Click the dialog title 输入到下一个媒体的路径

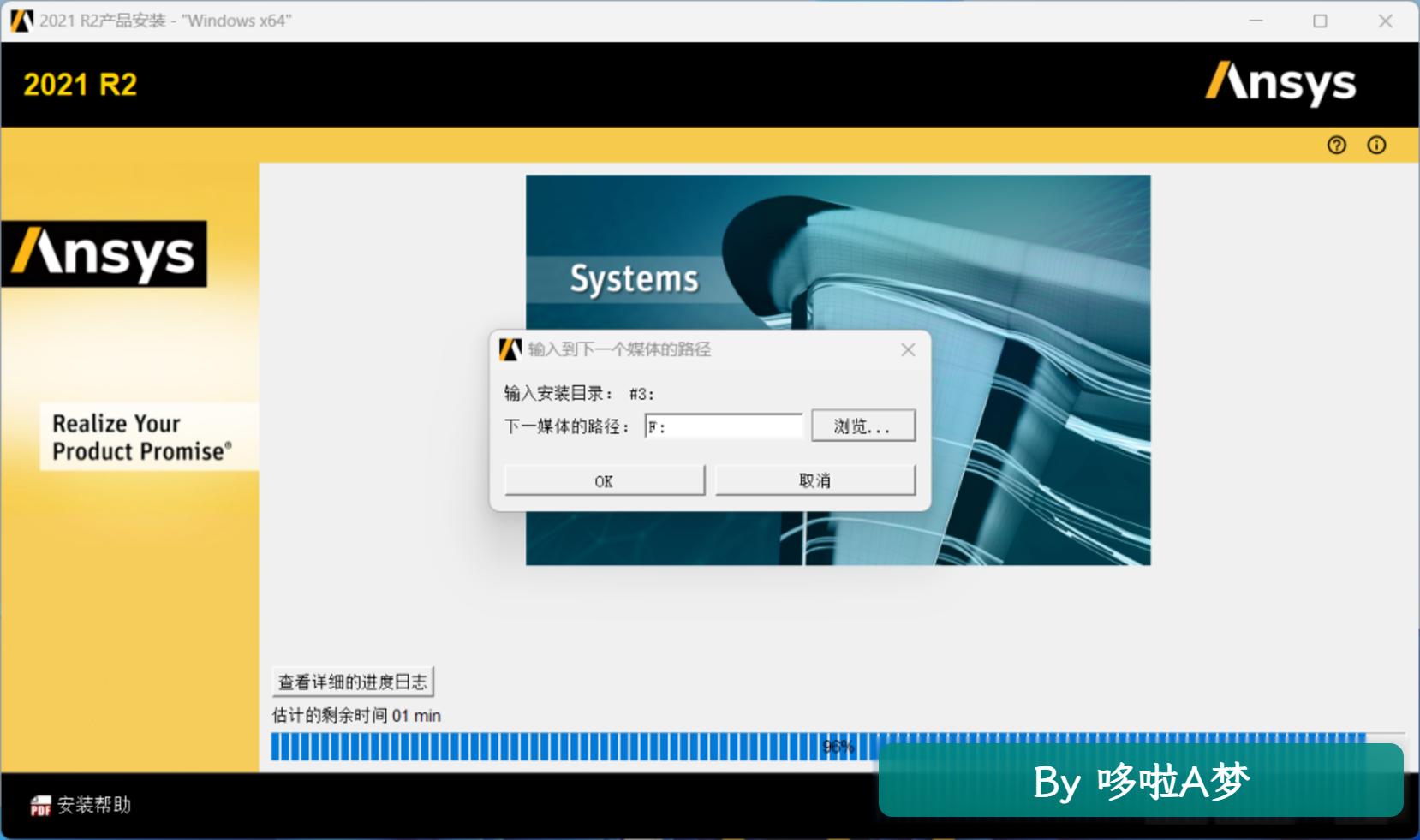pos(619,349)
